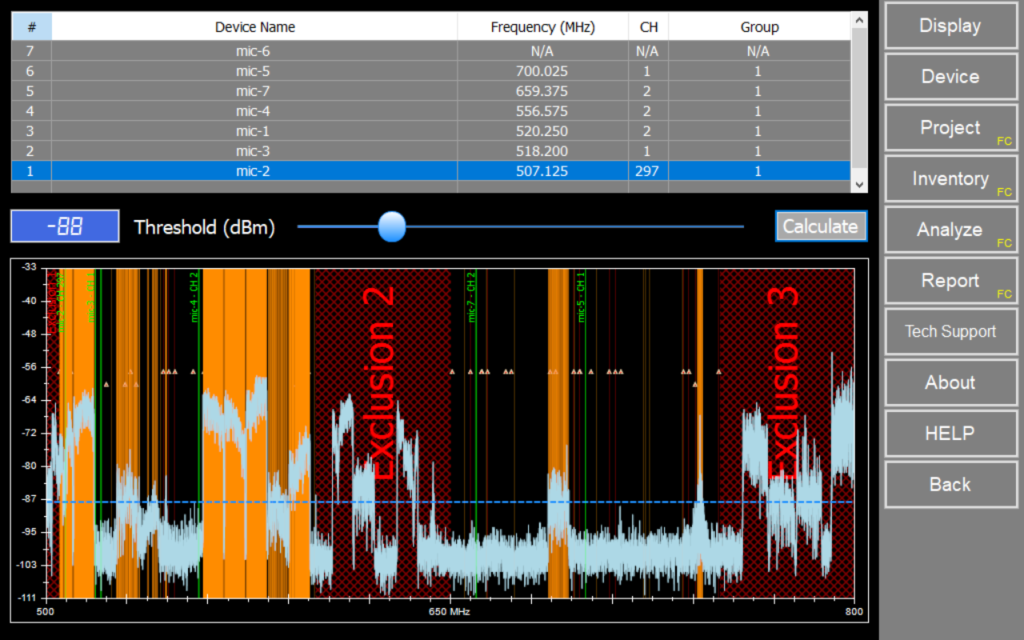
Task: Open Tech Support
Action: click(949, 331)
